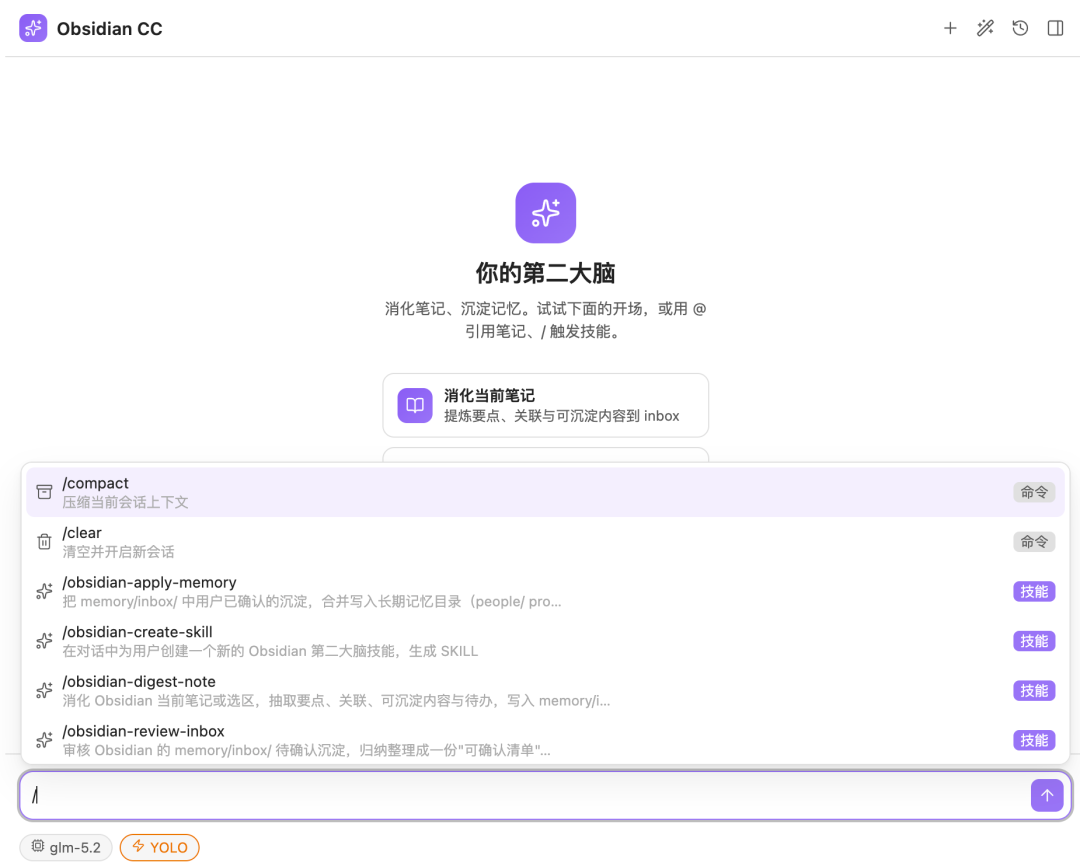Click the 你的第二大脑 heading
Screen dimensions: 1080x866
[546, 273]
